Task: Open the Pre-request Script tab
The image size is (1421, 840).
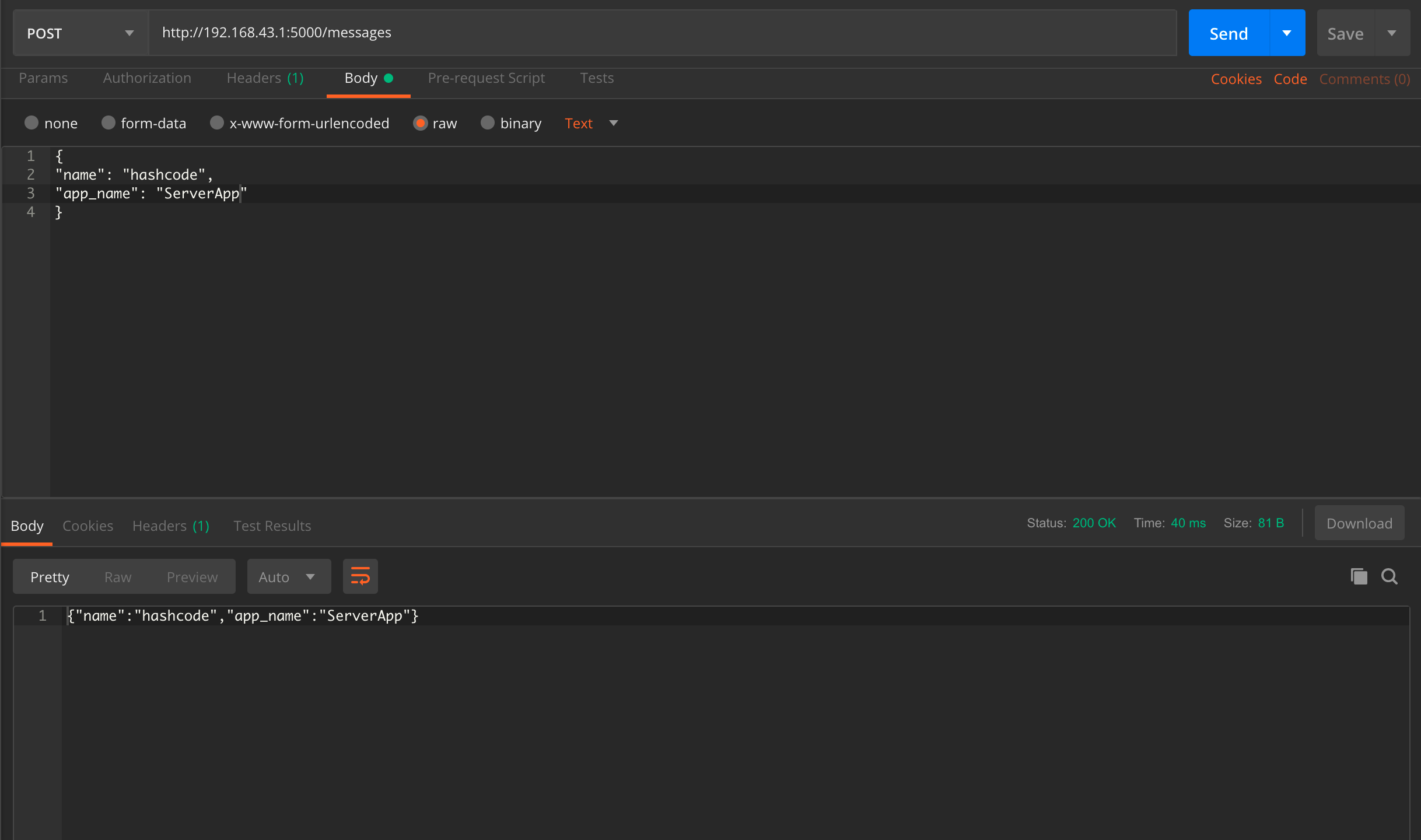Action: point(486,78)
